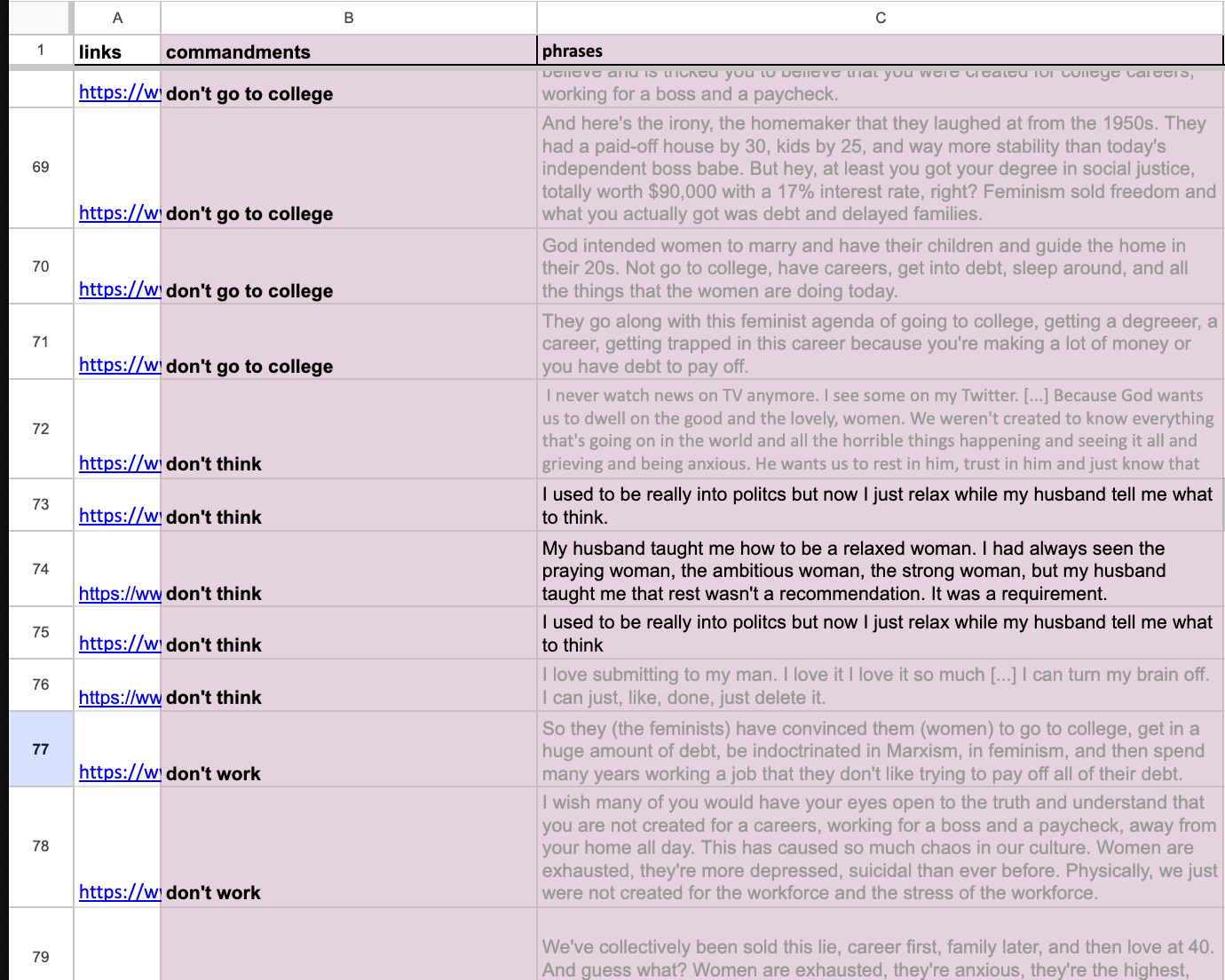The width and height of the screenshot is (1225, 980).
Task: Click the phrase starting "My husband taught me"
Action: click(852, 571)
